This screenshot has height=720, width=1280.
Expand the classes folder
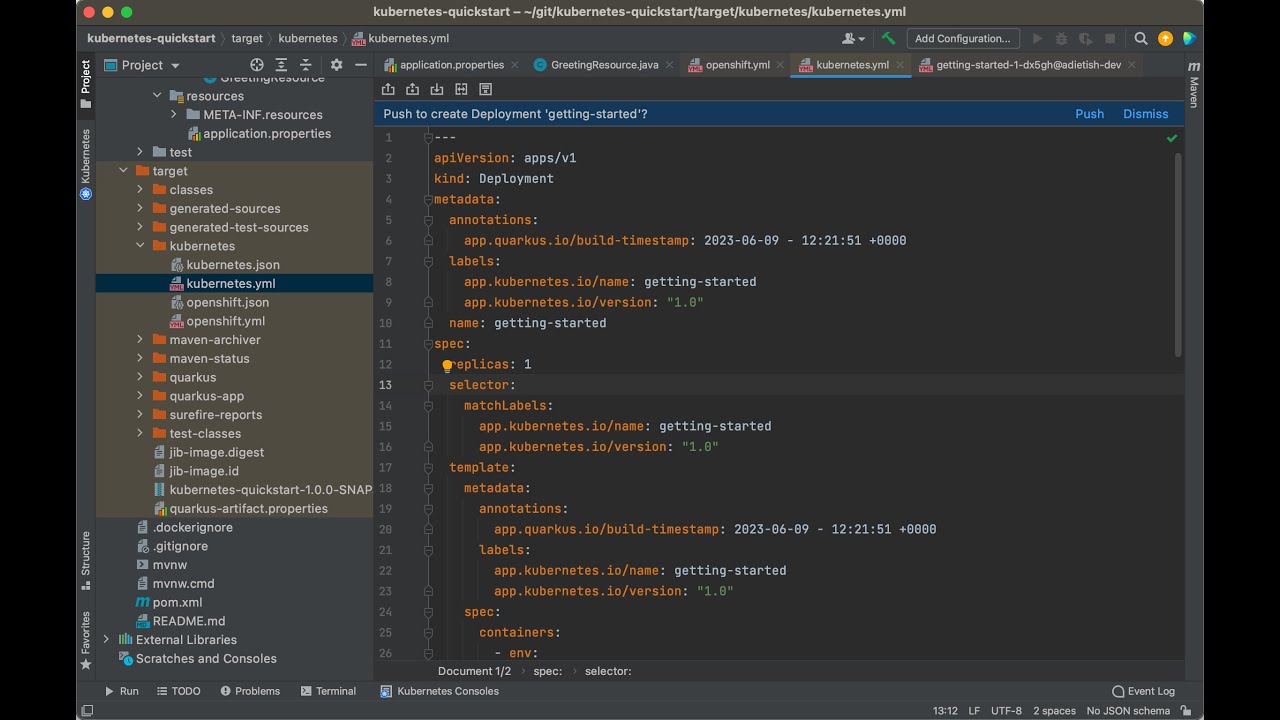[x=141, y=190]
